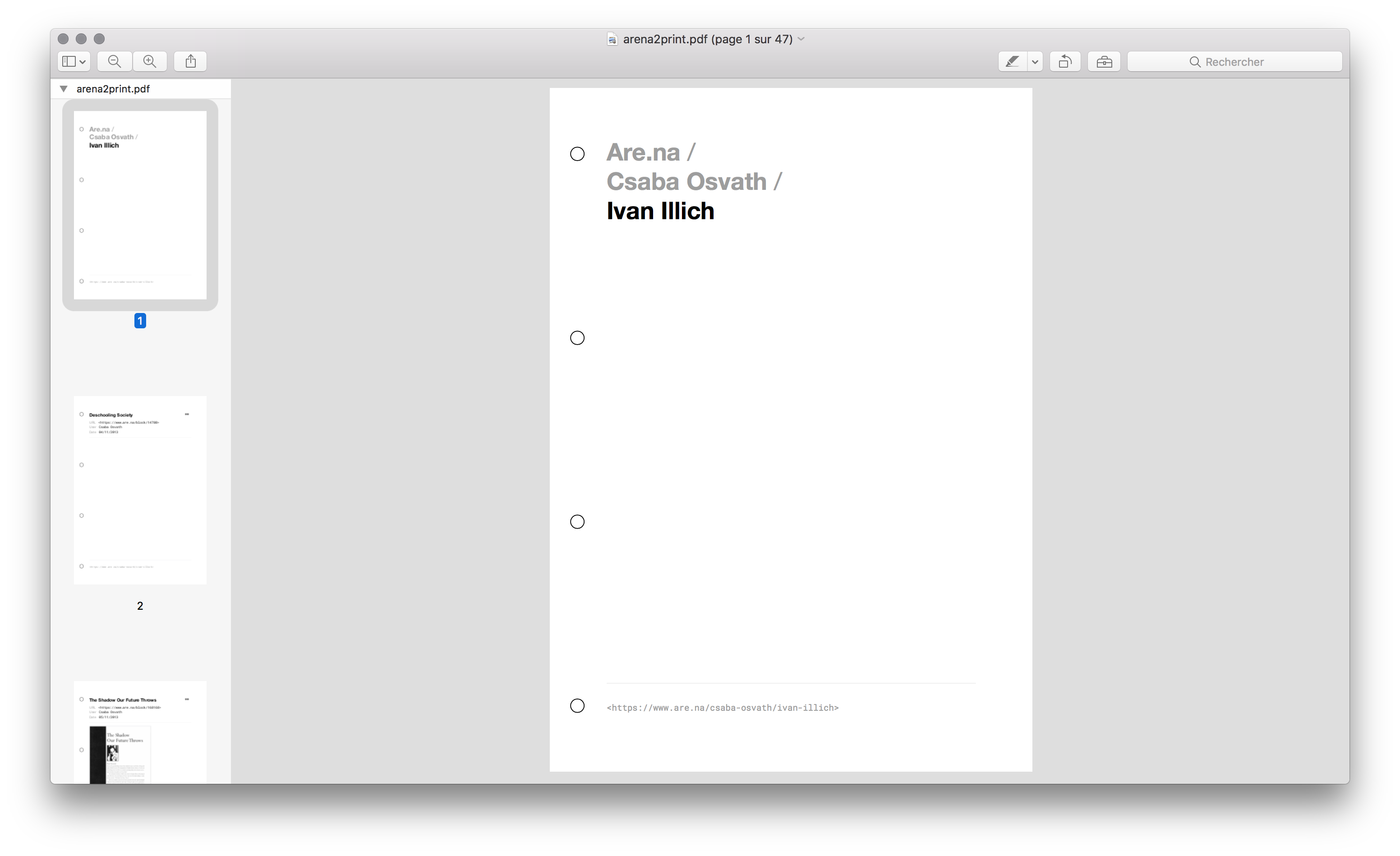Click the Are.na / heading text

click(x=651, y=152)
